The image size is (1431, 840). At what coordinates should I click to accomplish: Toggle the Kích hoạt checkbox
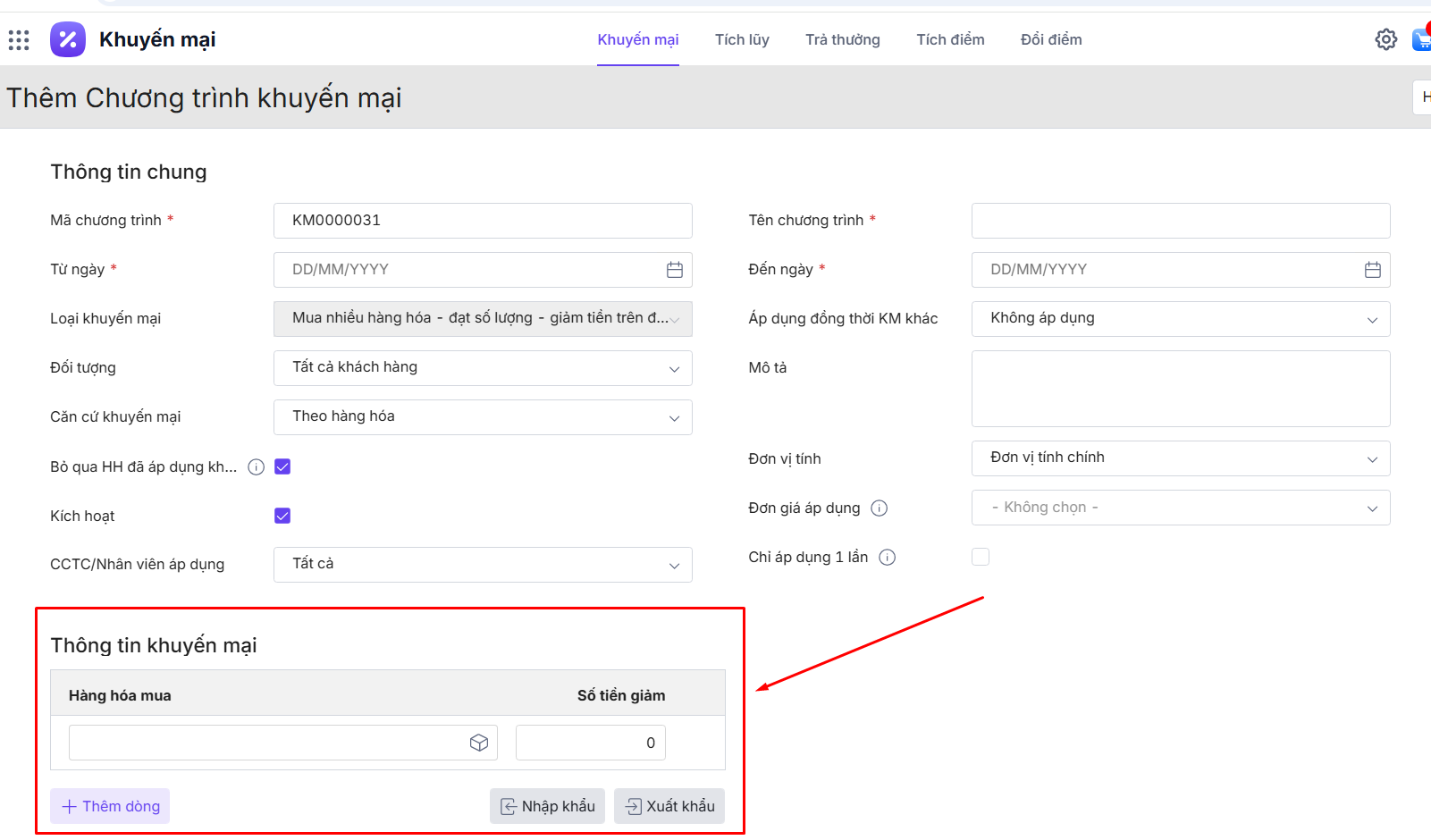point(282,516)
